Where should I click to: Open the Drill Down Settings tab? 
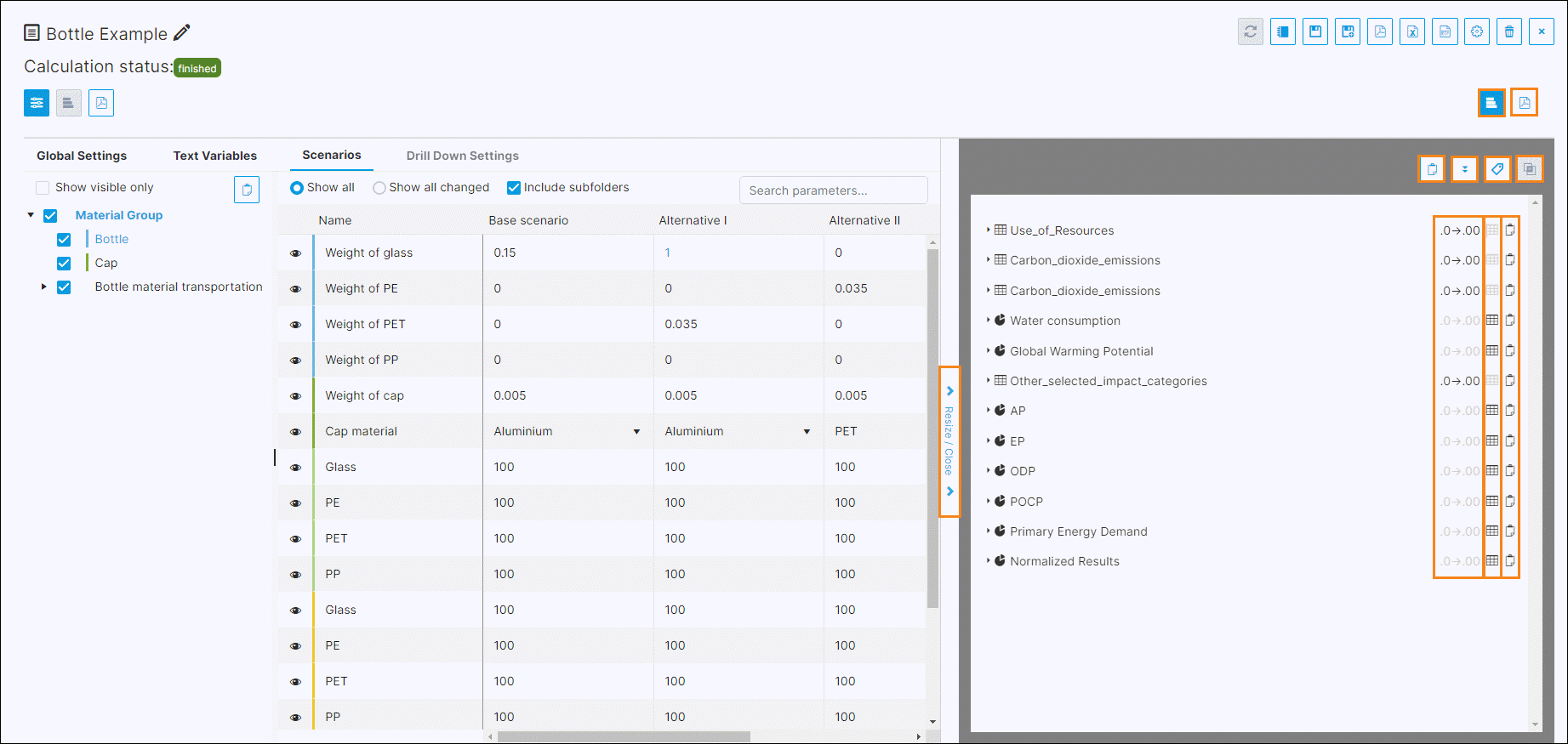(463, 156)
